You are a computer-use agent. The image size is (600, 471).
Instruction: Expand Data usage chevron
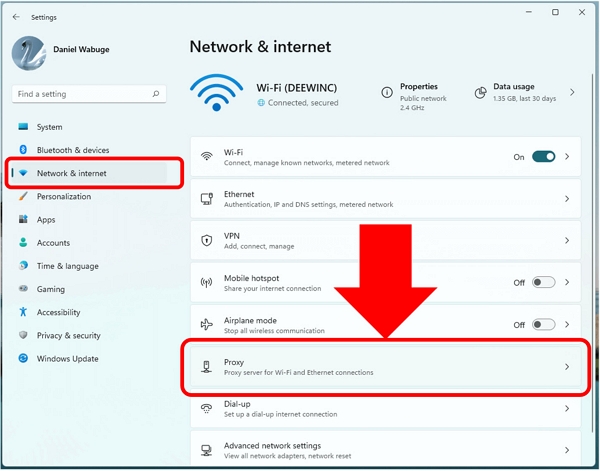[x=572, y=92]
